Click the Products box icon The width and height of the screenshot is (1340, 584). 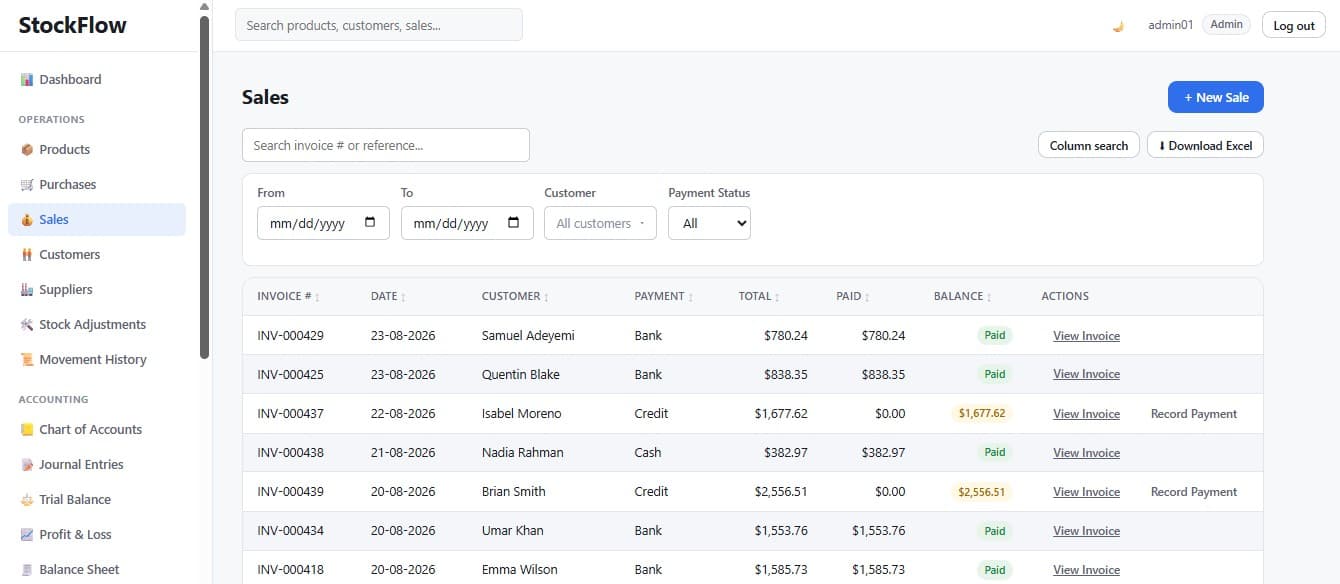tap(27, 150)
